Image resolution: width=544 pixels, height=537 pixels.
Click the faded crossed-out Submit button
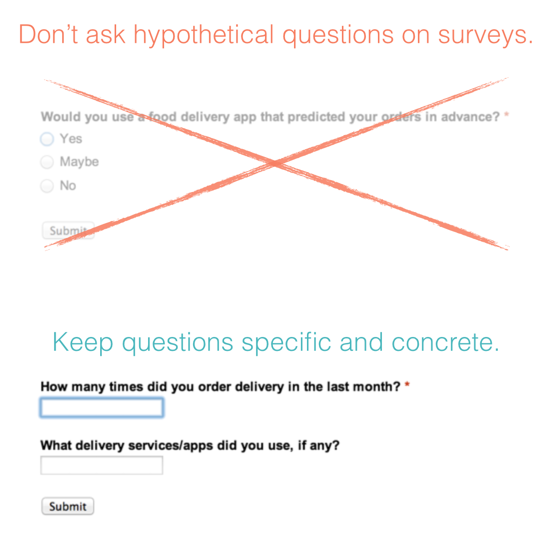(x=68, y=230)
